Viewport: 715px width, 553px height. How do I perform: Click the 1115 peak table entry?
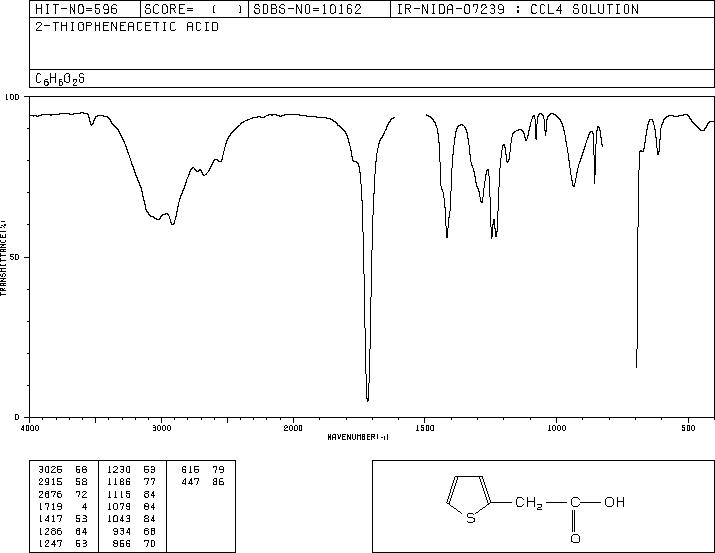click(119, 494)
